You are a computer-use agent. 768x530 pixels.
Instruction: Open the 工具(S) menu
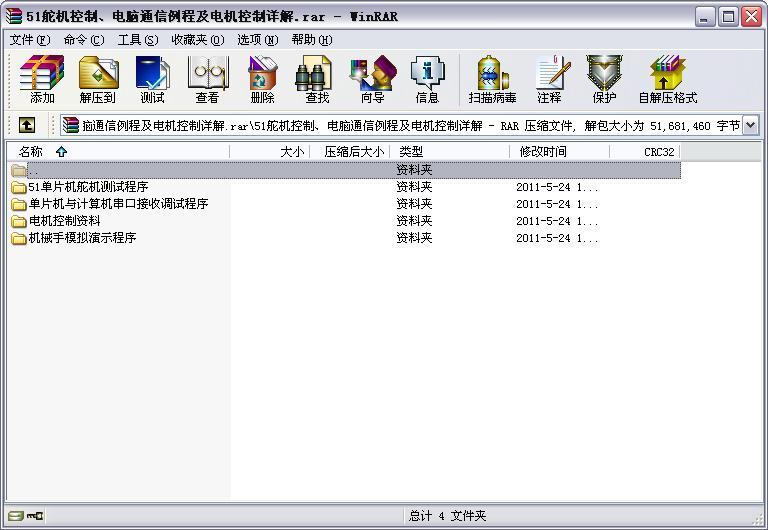coord(138,40)
